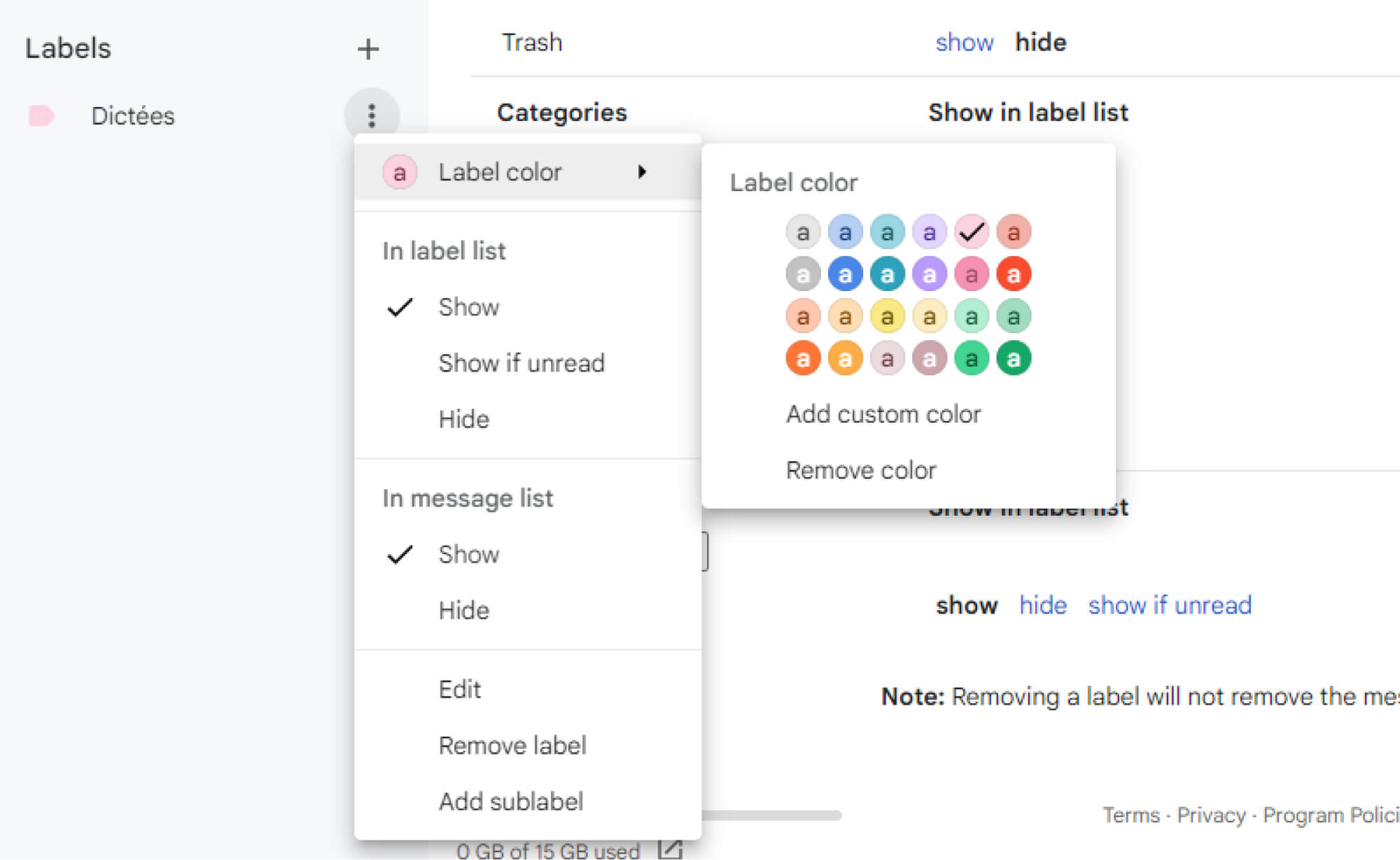Select the checked light pink swatch
Image resolution: width=1400 pixels, height=860 pixels.
pos(971,232)
